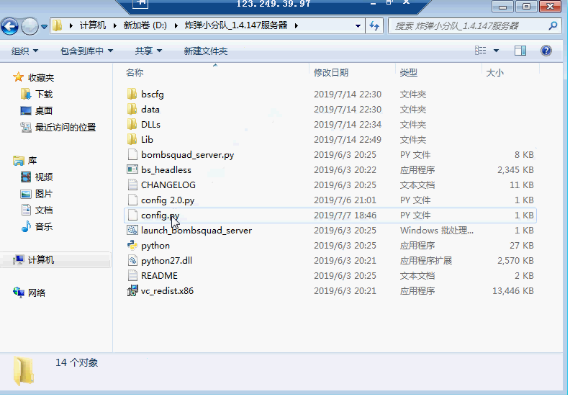Viewport: 568px width, 395px height.
Task: Click the README file name text
Action: pyautogui.click(x=159, y=276)
